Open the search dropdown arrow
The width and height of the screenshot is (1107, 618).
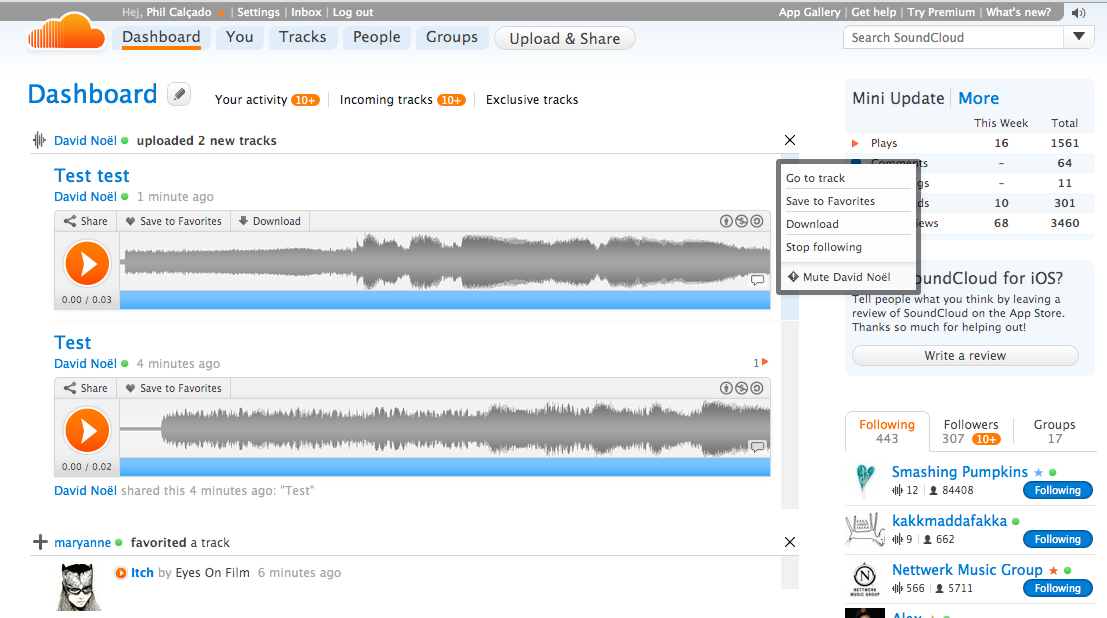[1079, 37]
